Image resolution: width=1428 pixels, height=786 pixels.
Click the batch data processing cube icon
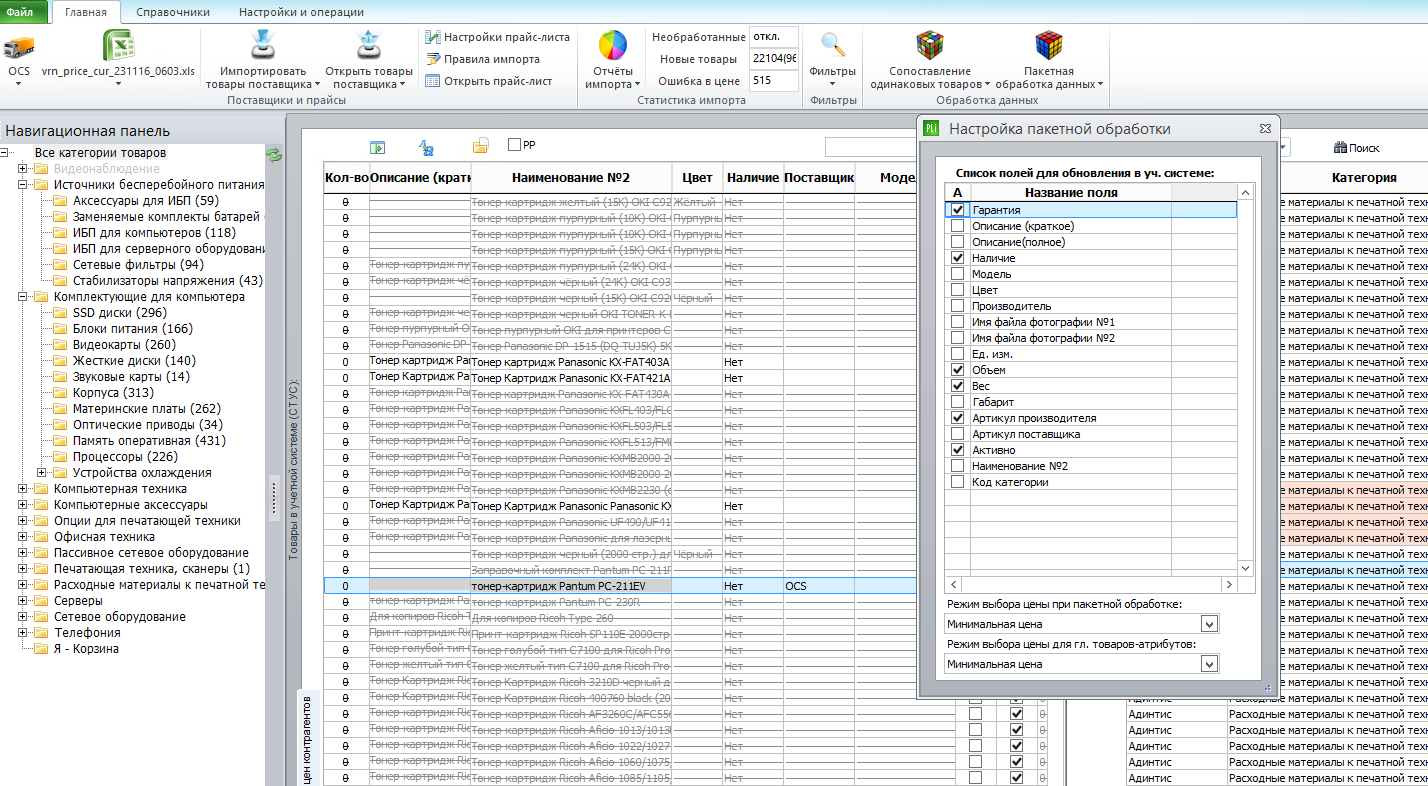click(1049, 46)
